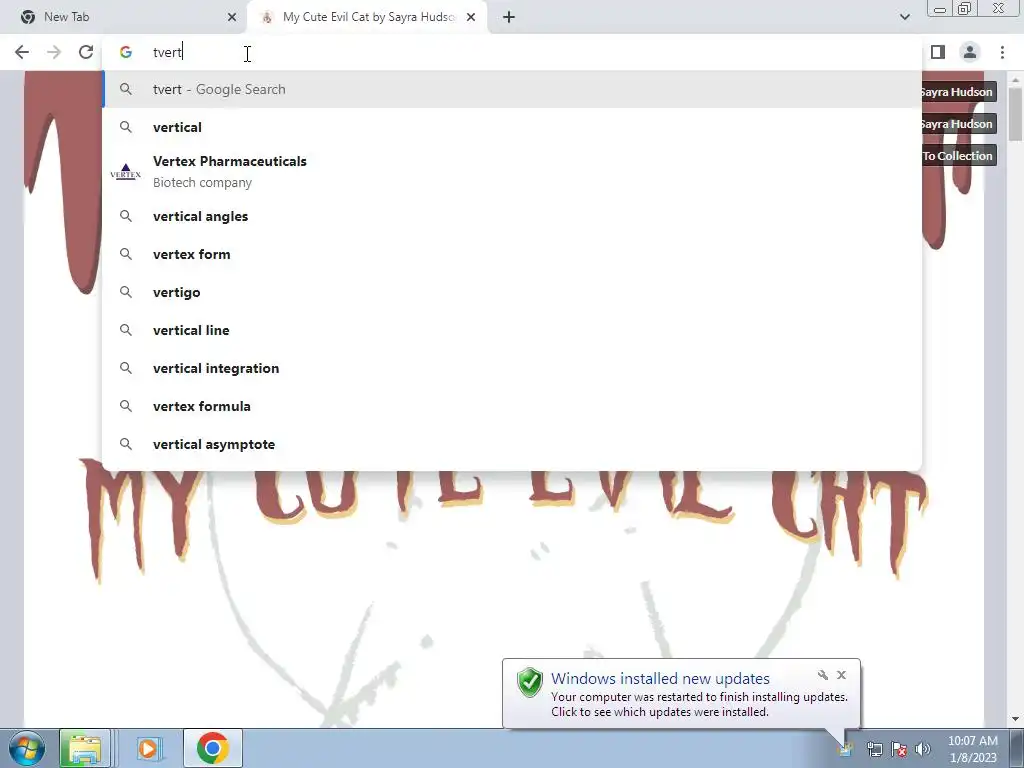
Task: Click the network tray icon
Action: point(874,749)
